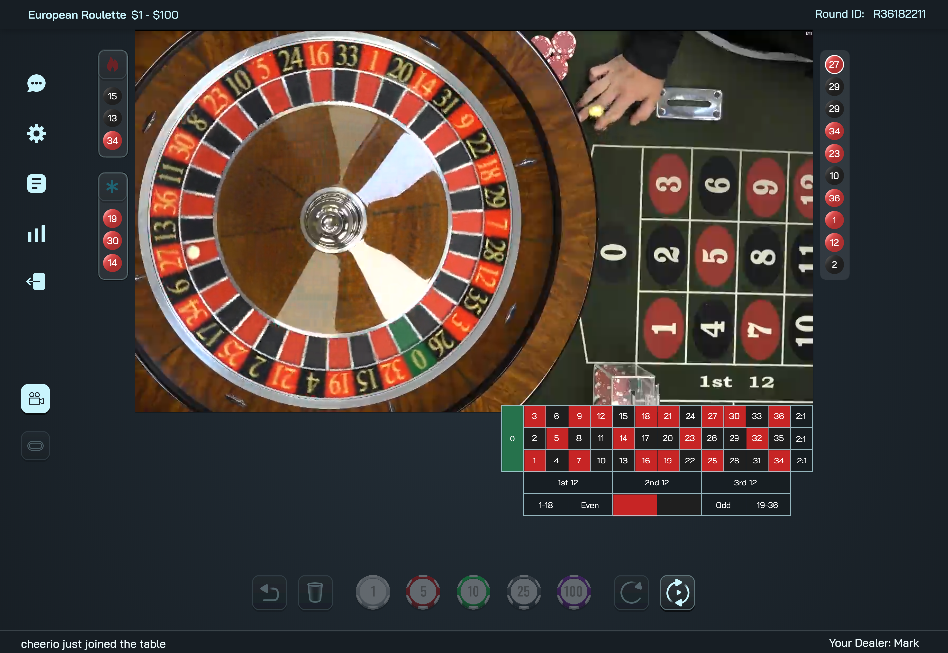Toggle the racetrack view button

pyautogui.click(x=36, y=446)
